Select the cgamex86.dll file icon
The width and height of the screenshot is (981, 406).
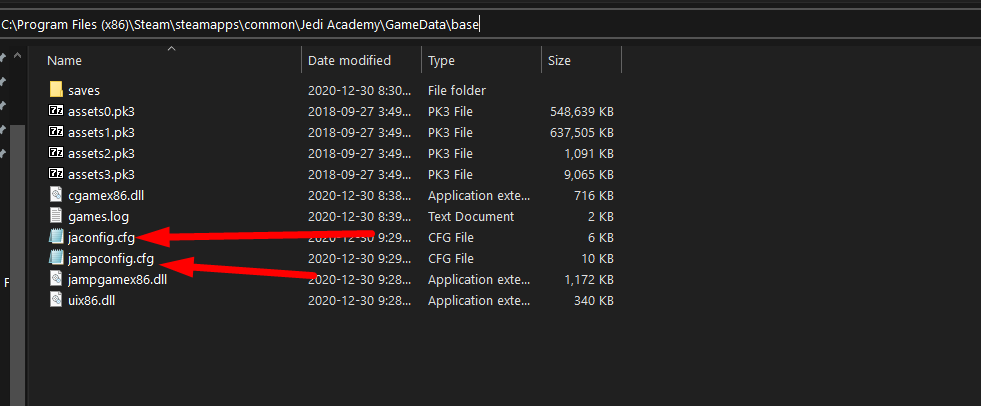[x=56, y=195]
